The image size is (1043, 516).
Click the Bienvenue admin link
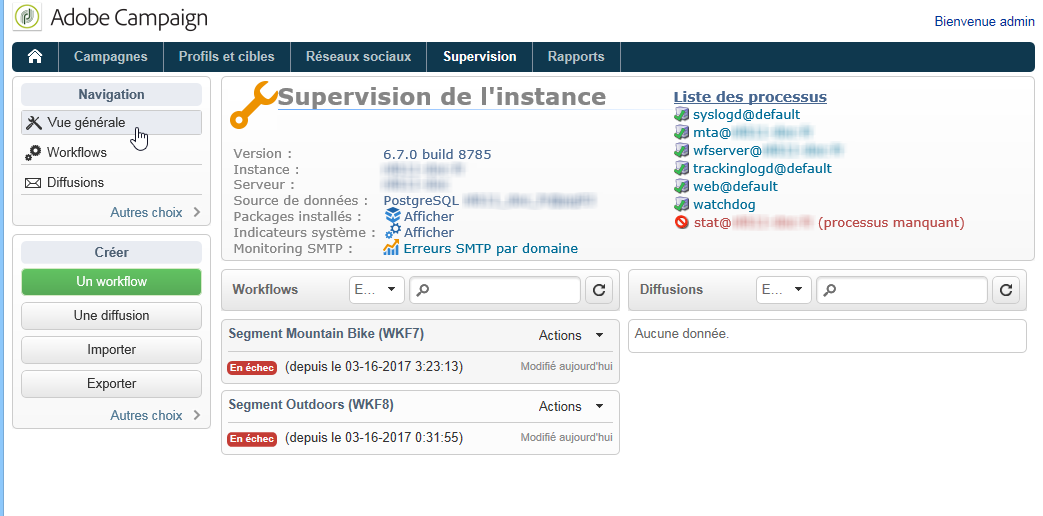pyautogui.click(x=984, y=21)
